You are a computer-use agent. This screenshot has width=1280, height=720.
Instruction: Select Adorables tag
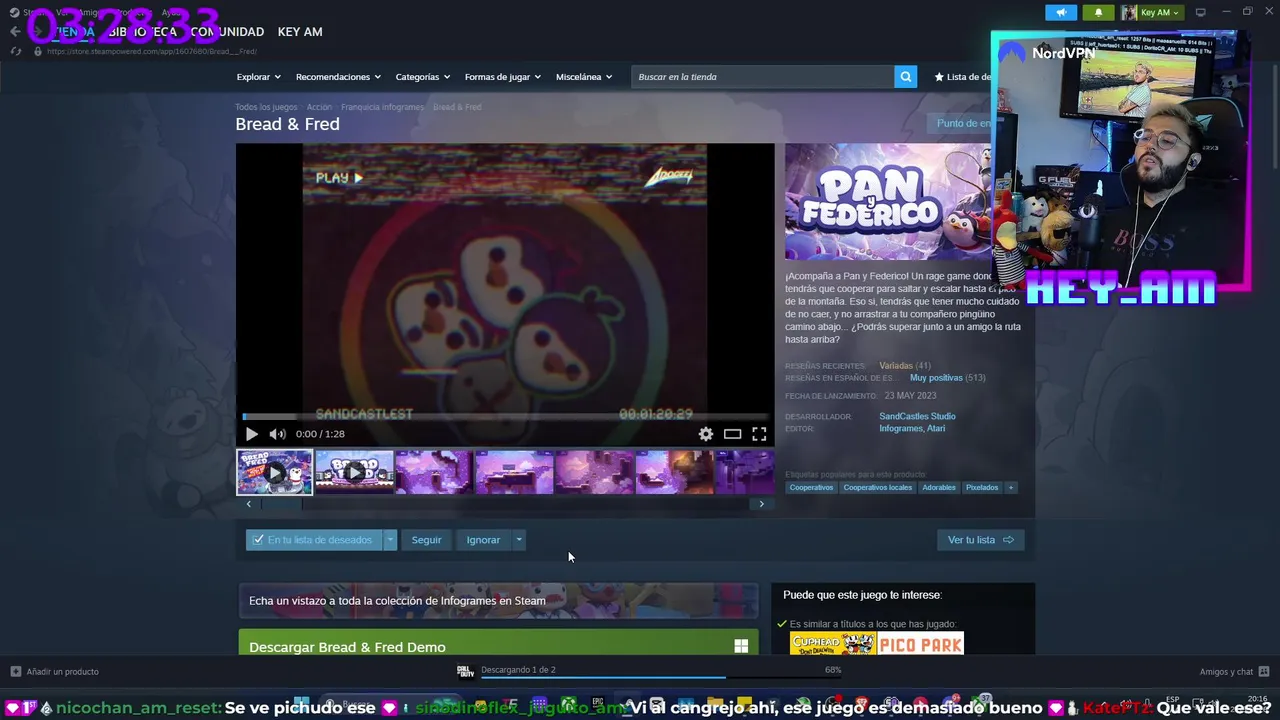[x=939, y=487]
